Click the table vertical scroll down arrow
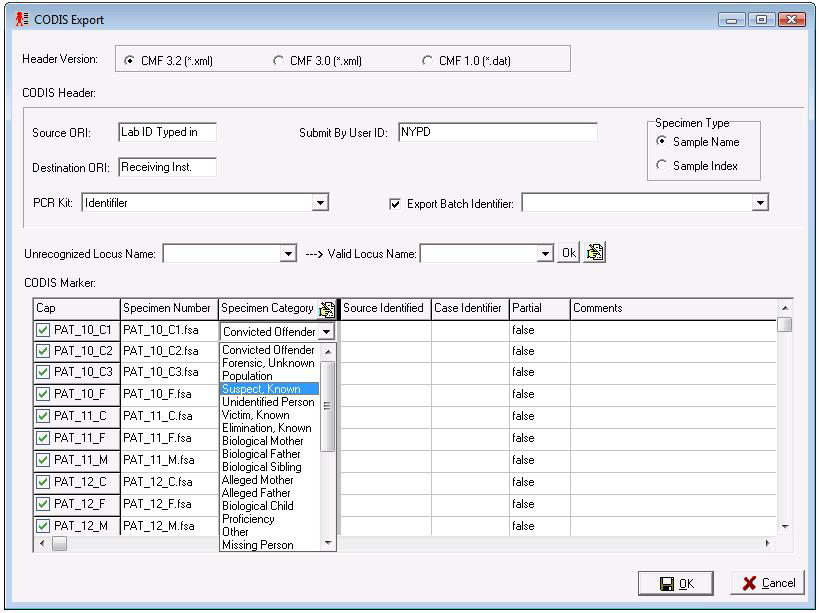Screen dimensions: 819x613 pyautogui.click(x=785, y=527)
